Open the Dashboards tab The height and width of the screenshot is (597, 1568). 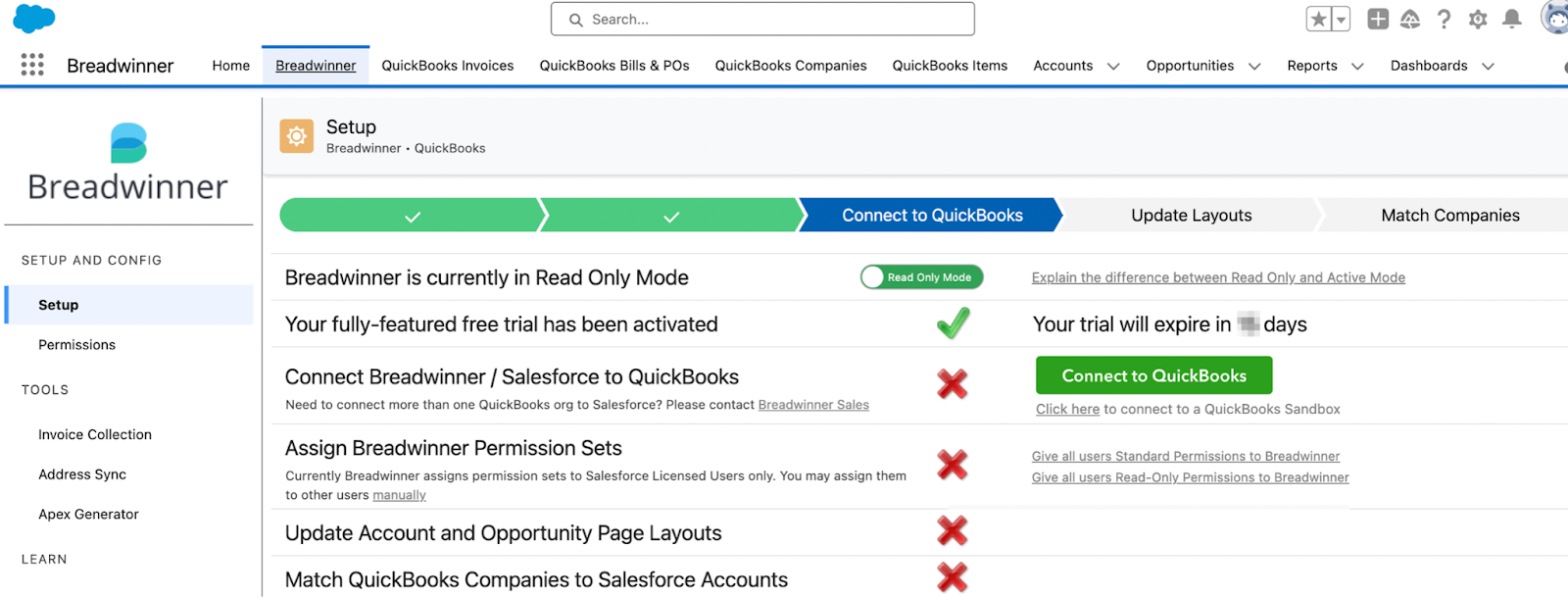coord(1429,66)
